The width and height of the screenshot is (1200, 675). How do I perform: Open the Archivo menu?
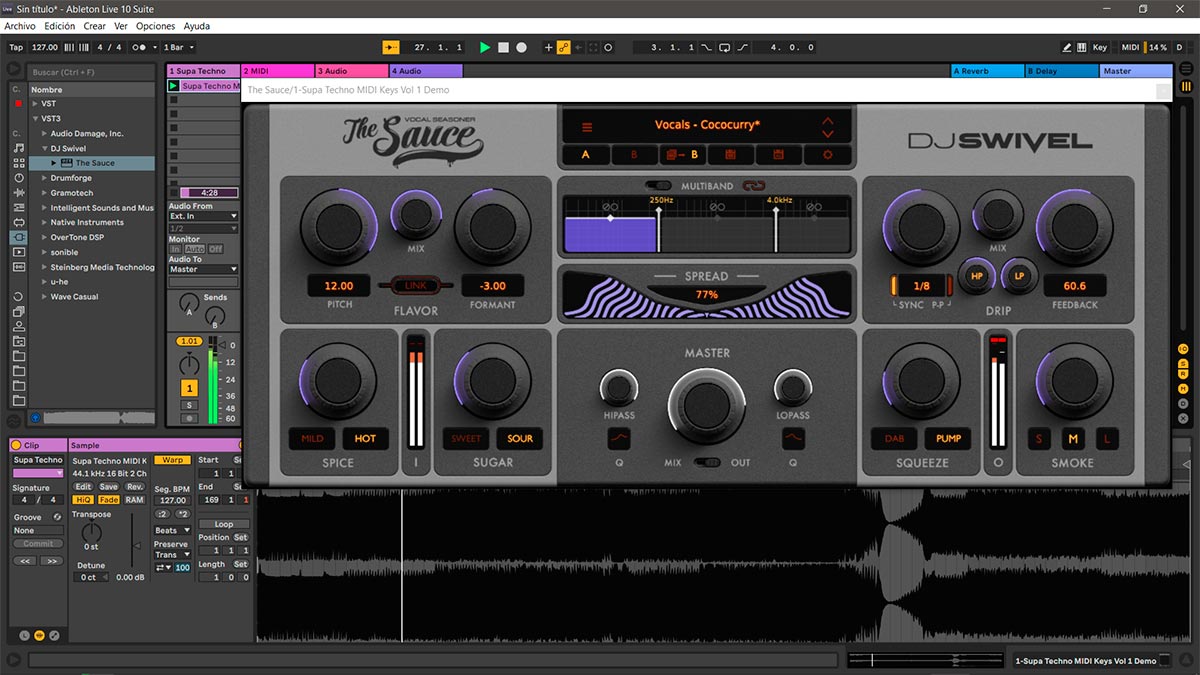coord(20,26)
